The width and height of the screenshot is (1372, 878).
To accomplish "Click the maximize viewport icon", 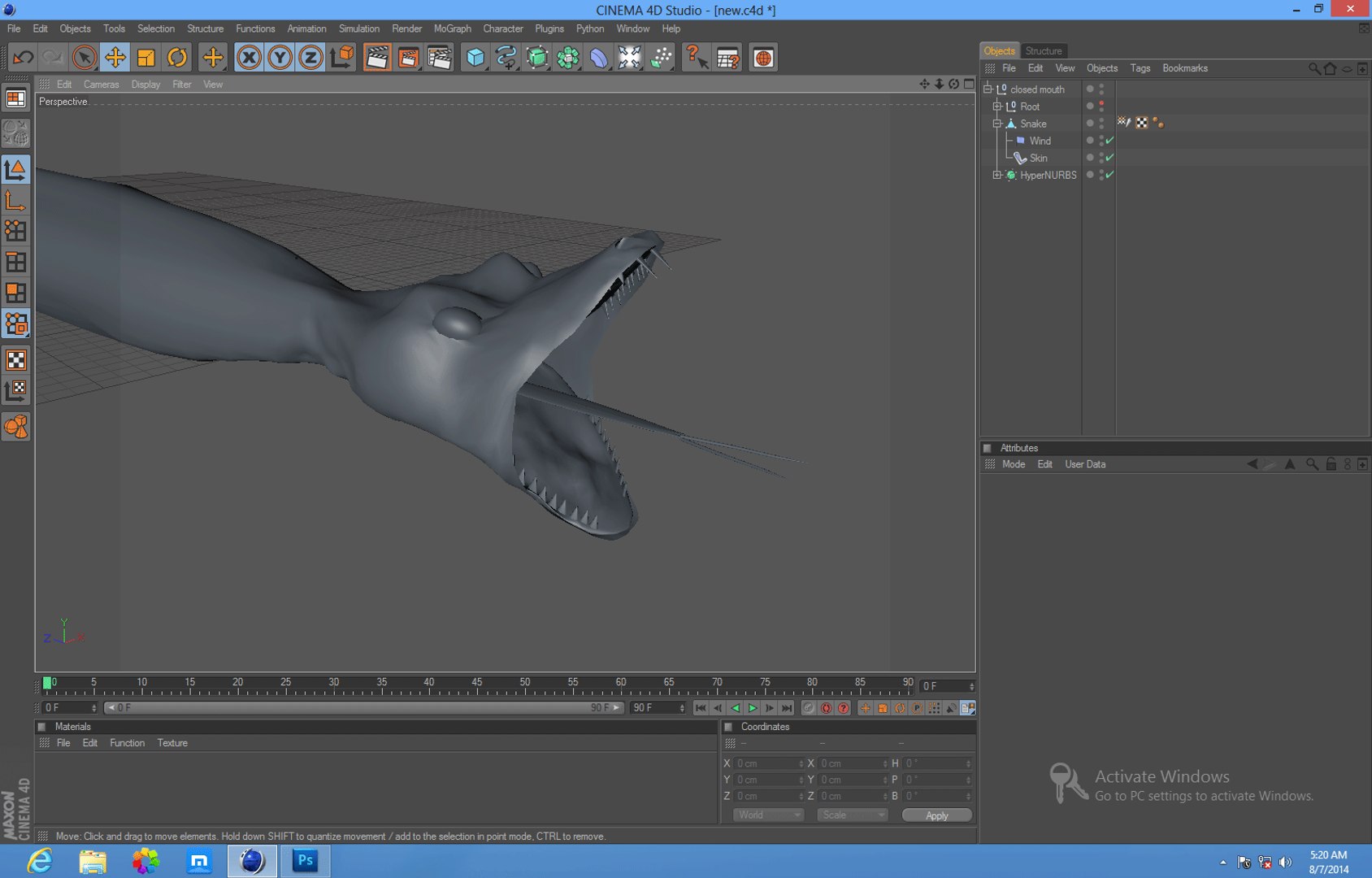I will [x=969, y=84].
